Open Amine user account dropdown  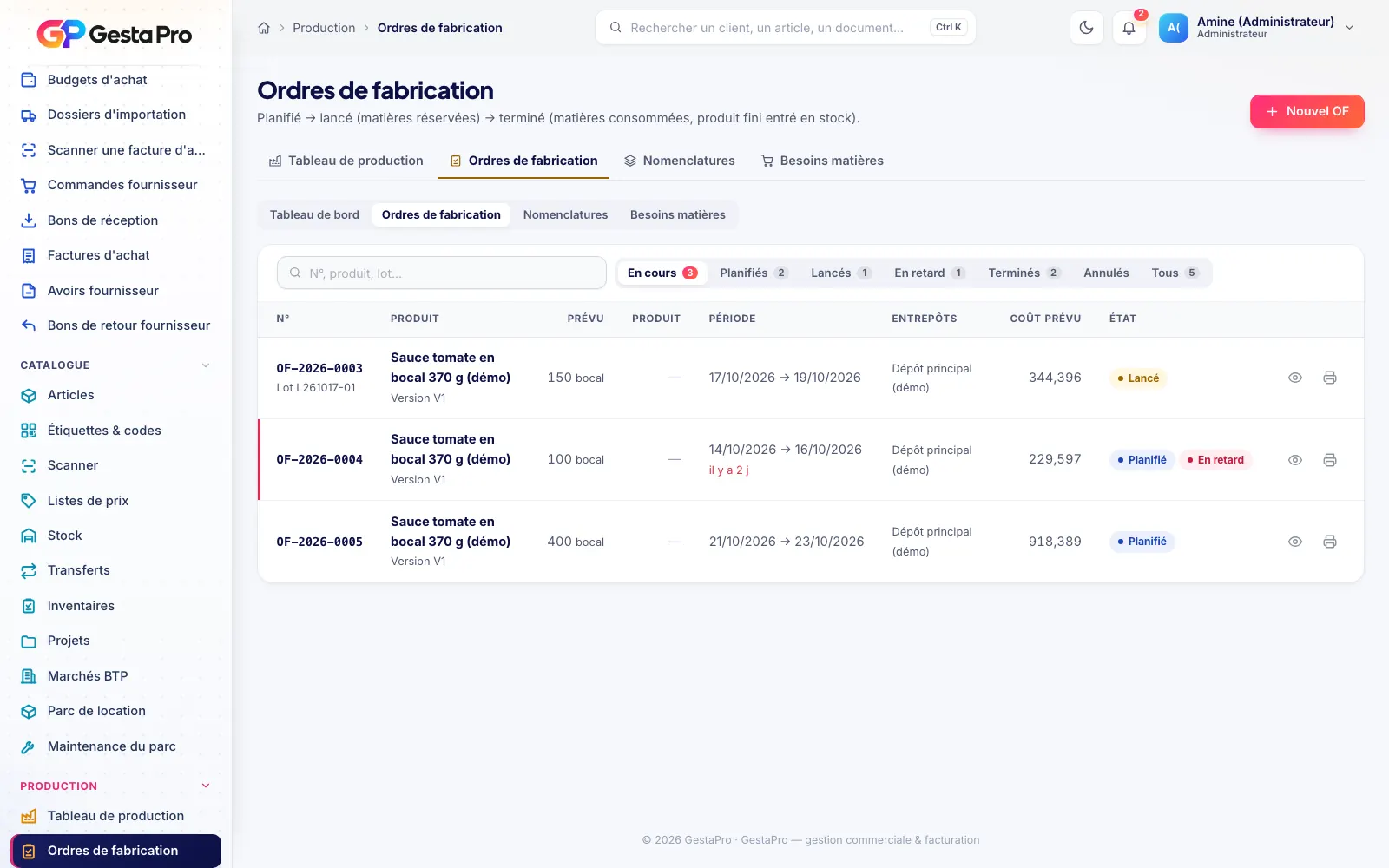pyautogui.click(x=1257, y=28)
